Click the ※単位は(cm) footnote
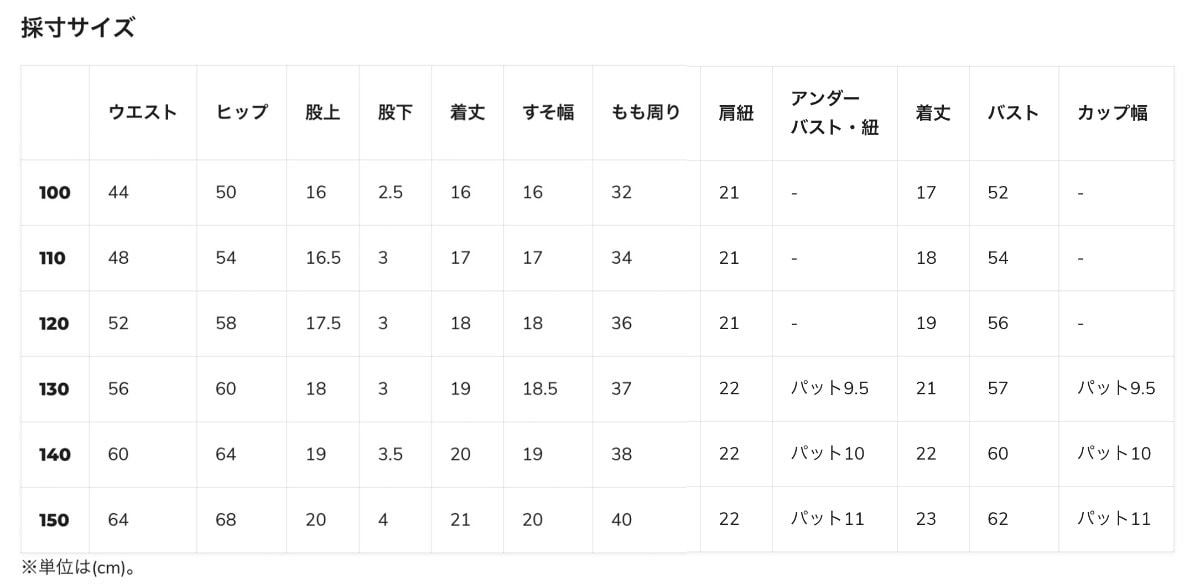The height and width of the screenshot is (584, 1200). 78,568
